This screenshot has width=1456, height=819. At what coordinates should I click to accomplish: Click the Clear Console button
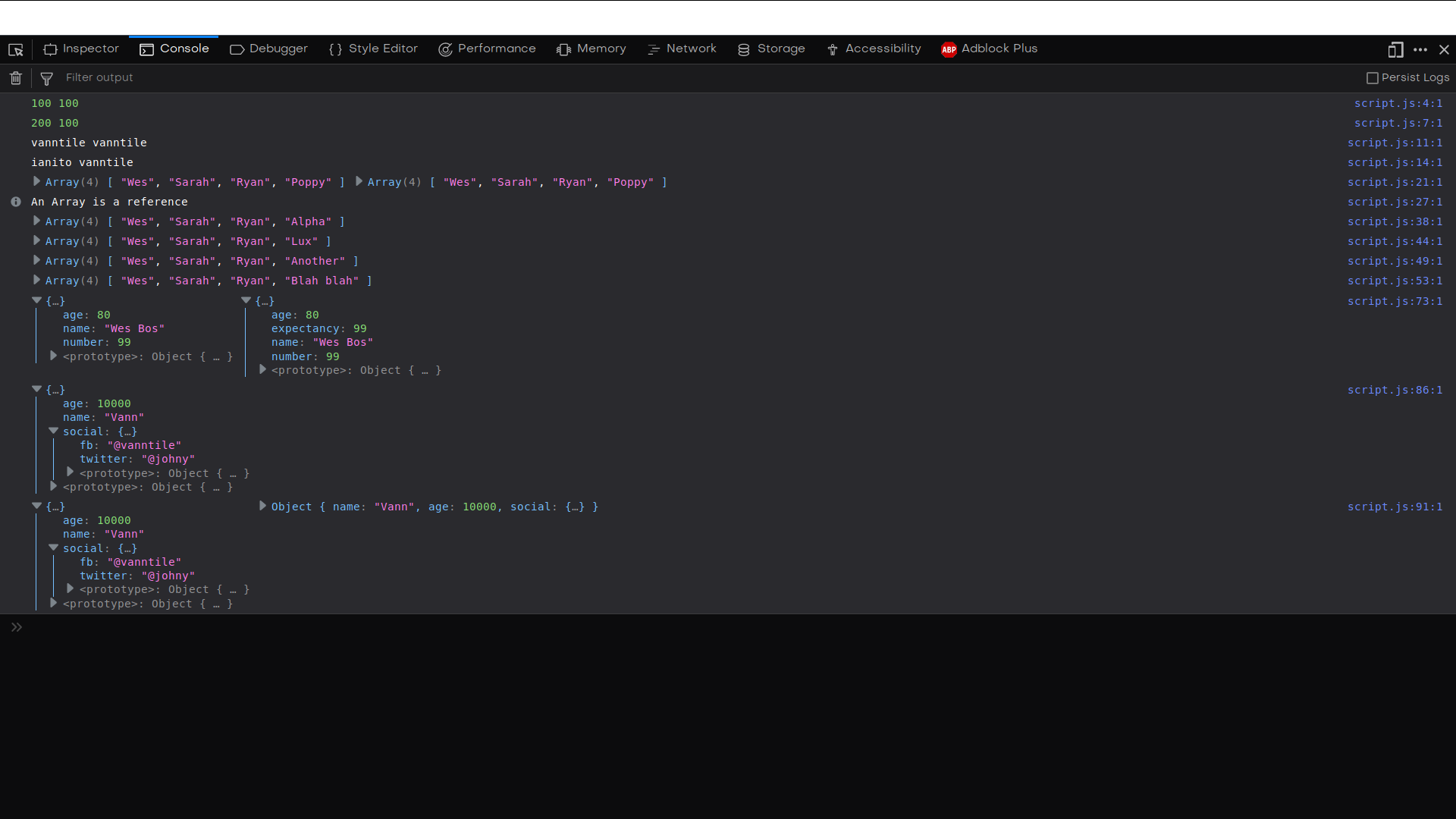pos(15,77)
